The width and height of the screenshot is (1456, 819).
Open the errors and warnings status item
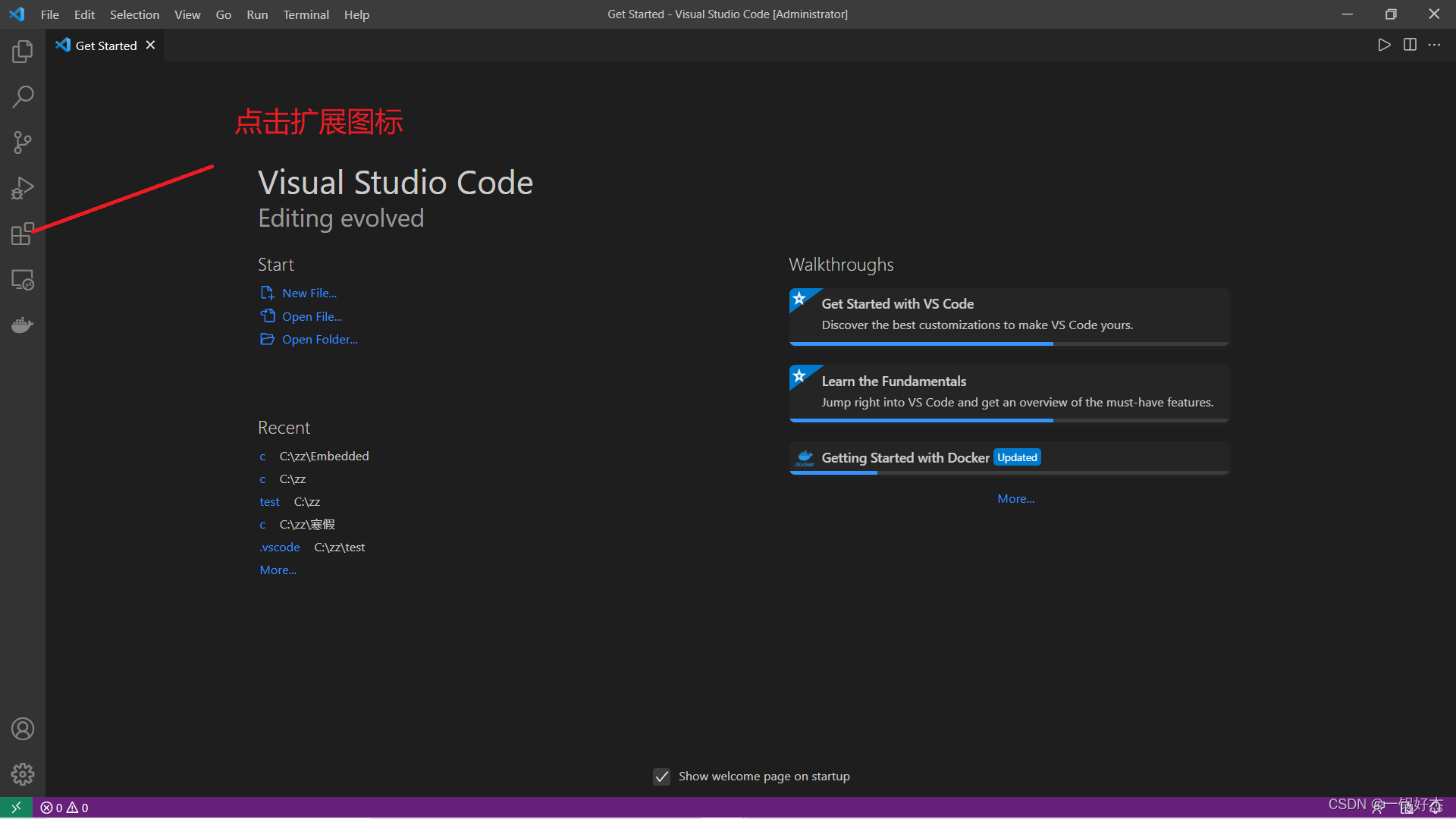(64, 808)
